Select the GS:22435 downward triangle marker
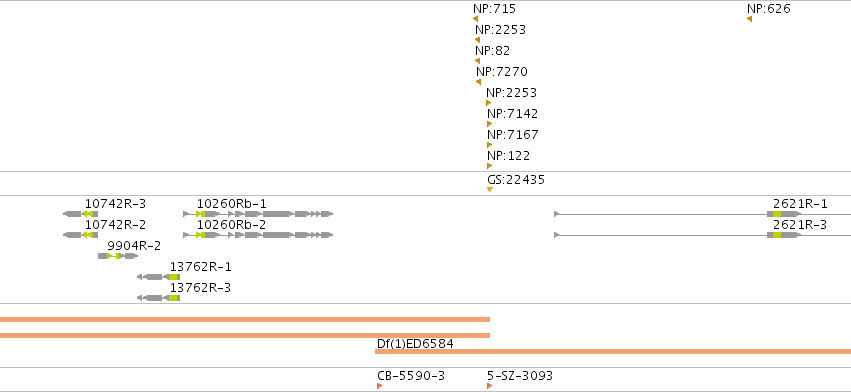 pyautogui.click(x=490, y=189)
